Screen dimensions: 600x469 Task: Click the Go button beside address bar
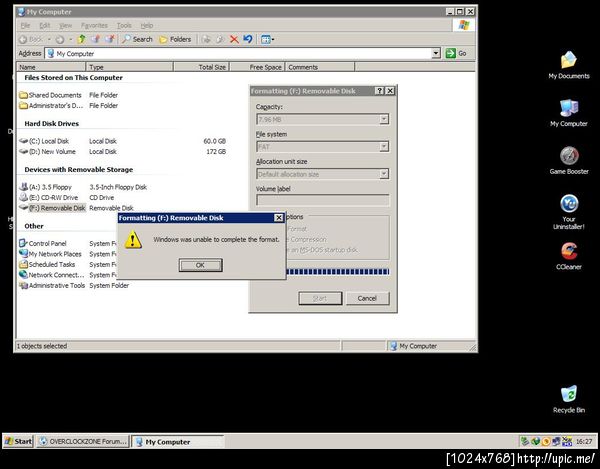pyautogui.click(x=456, y=53)
